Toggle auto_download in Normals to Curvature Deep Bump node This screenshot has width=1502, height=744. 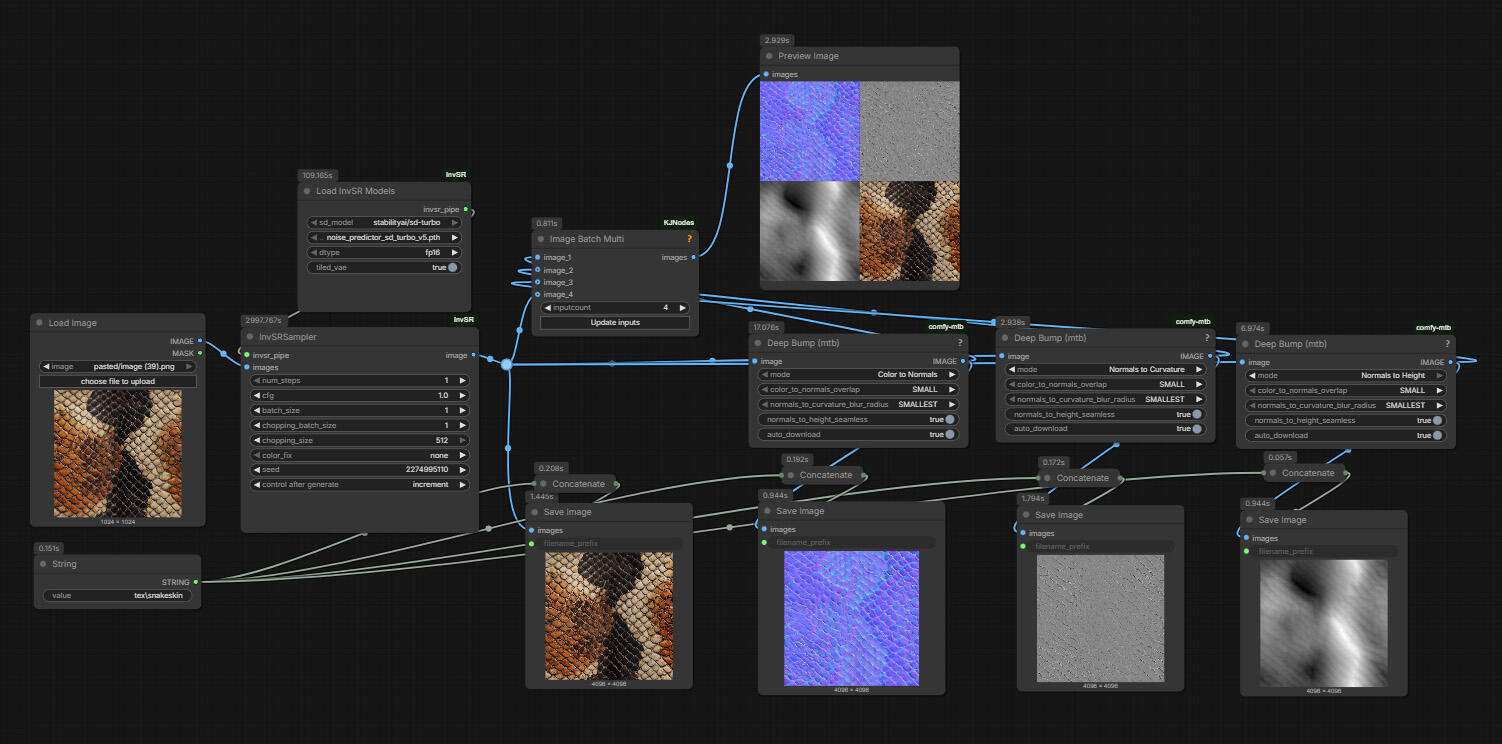pos(1196,429)
